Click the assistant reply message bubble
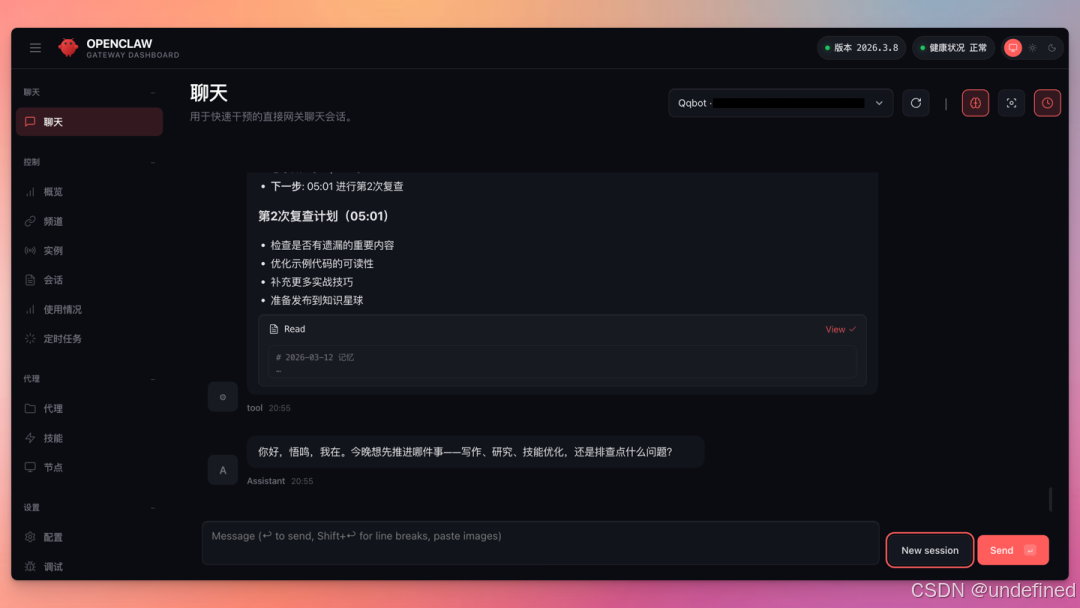Image resolution: width=1080 pixels, height=608 pixels. [475, 452]
